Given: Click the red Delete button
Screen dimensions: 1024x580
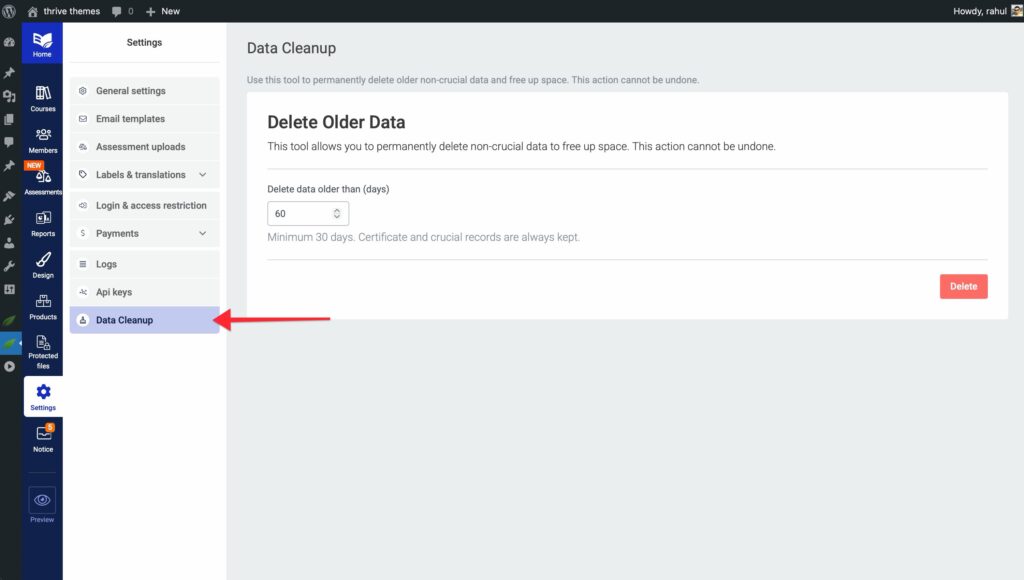Looking at the screenshot, I should (x=963, y=286).
